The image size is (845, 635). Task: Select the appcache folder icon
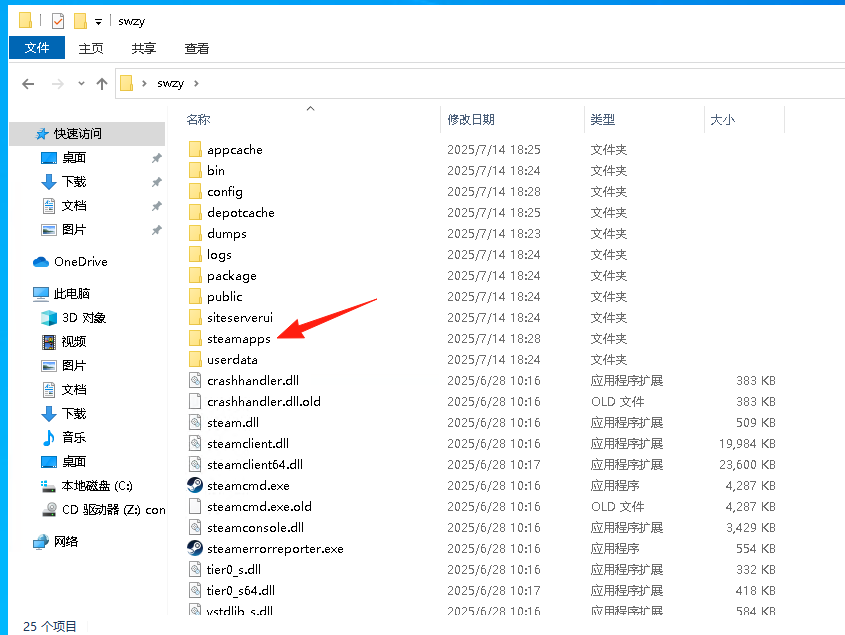click(x=195, y=149)
